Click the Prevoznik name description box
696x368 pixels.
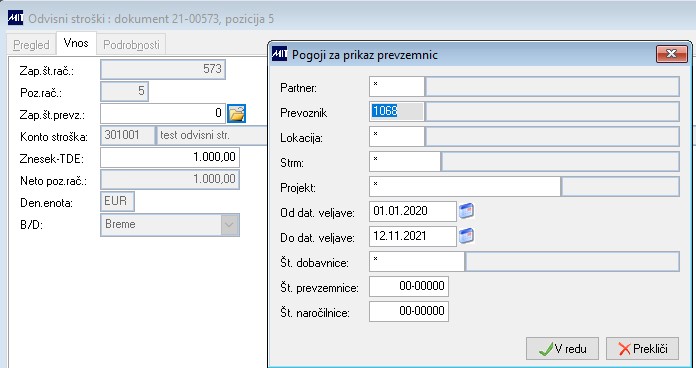553,111
